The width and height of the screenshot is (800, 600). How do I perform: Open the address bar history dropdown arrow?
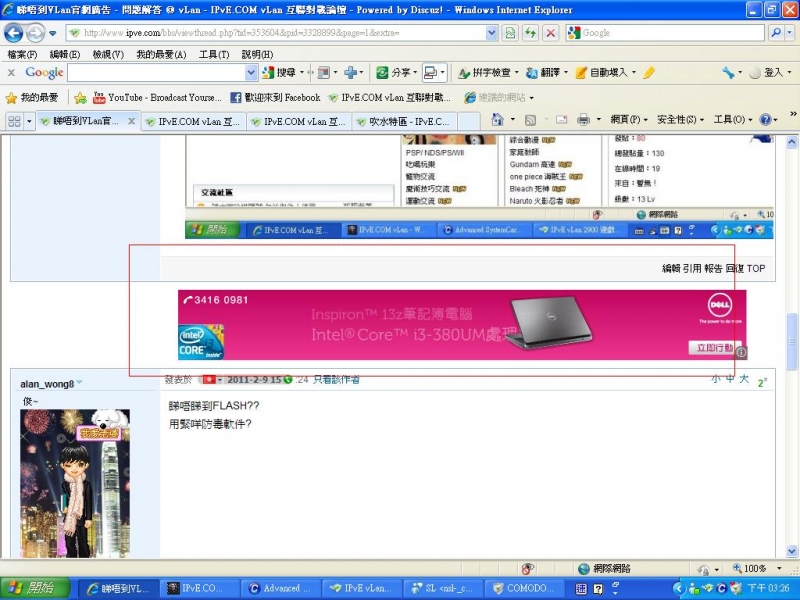tap(491, 33)
